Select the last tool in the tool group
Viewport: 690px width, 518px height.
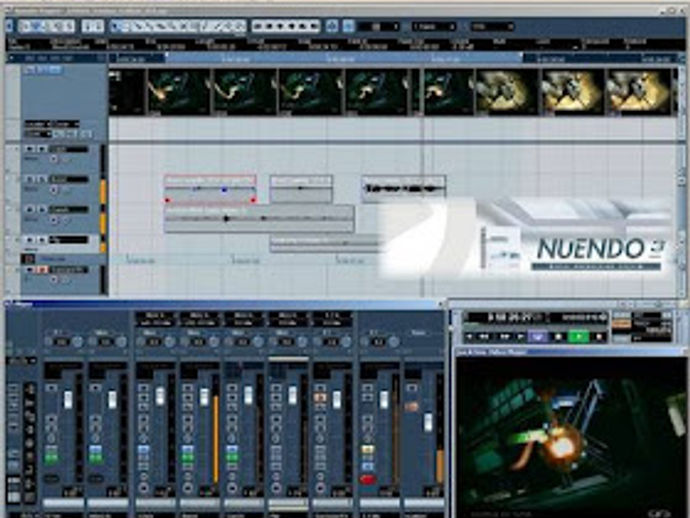(x=240, y=27)
